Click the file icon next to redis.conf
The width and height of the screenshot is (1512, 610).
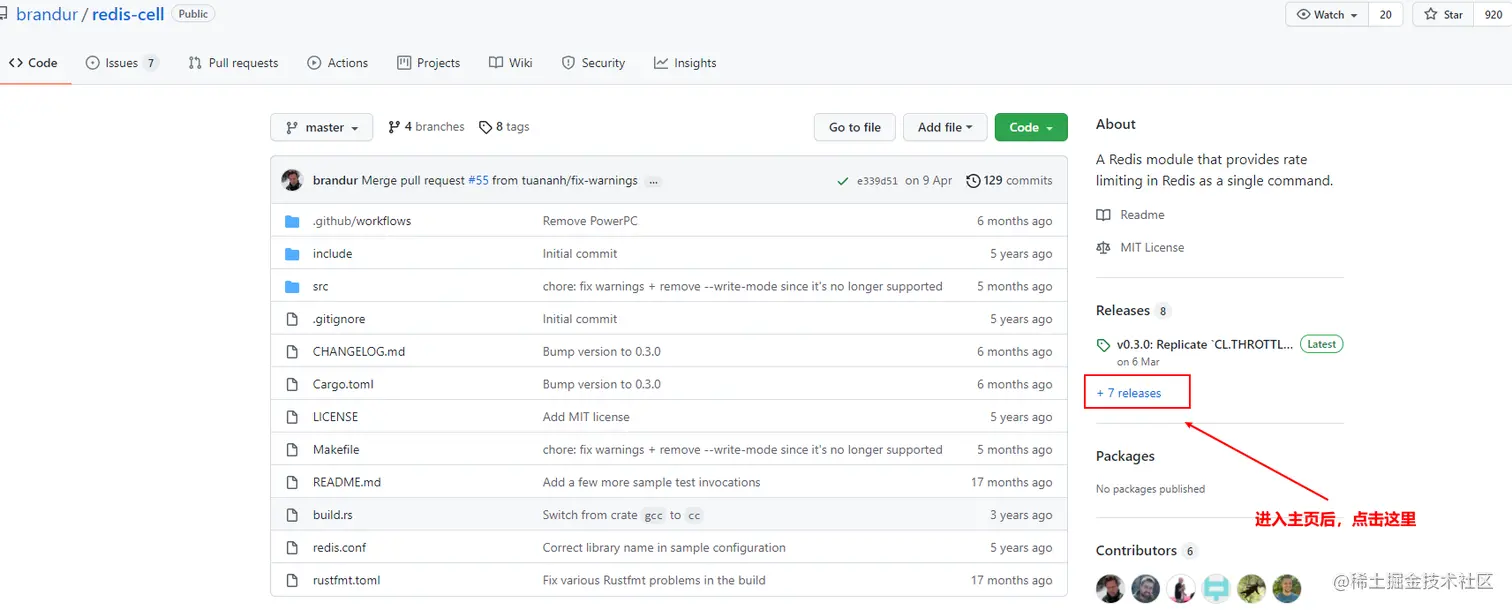coord(292,548)
